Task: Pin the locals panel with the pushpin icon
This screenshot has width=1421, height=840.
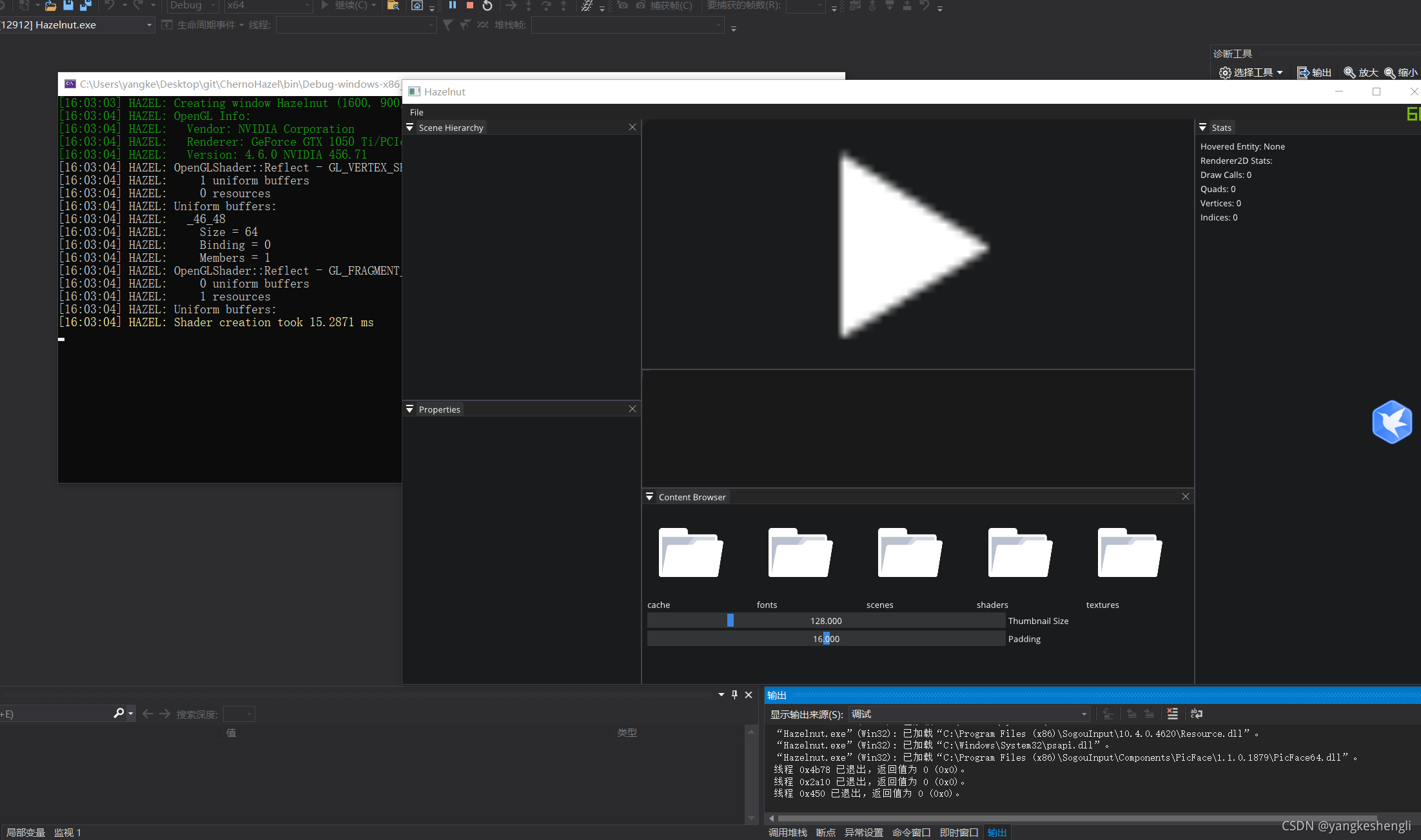Action: click(734, 694)
